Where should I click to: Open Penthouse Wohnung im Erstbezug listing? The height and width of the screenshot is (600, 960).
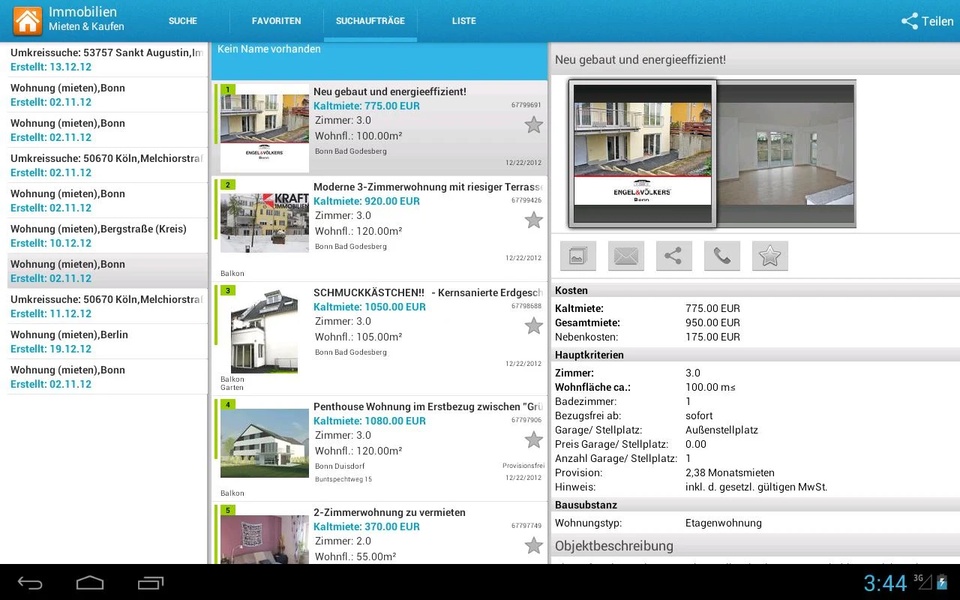click(x=380, y=448)
